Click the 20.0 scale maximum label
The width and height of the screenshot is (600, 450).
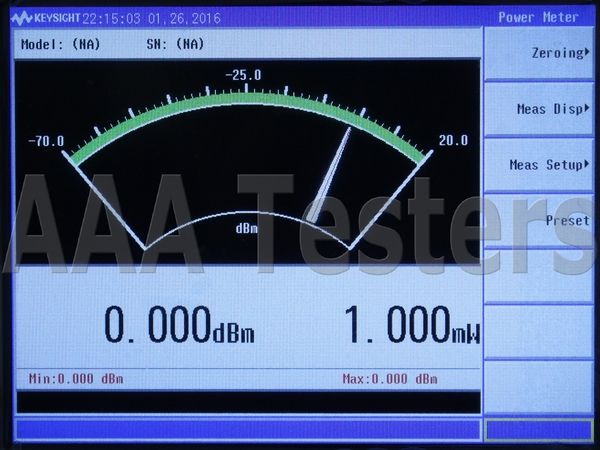point(453,140)
